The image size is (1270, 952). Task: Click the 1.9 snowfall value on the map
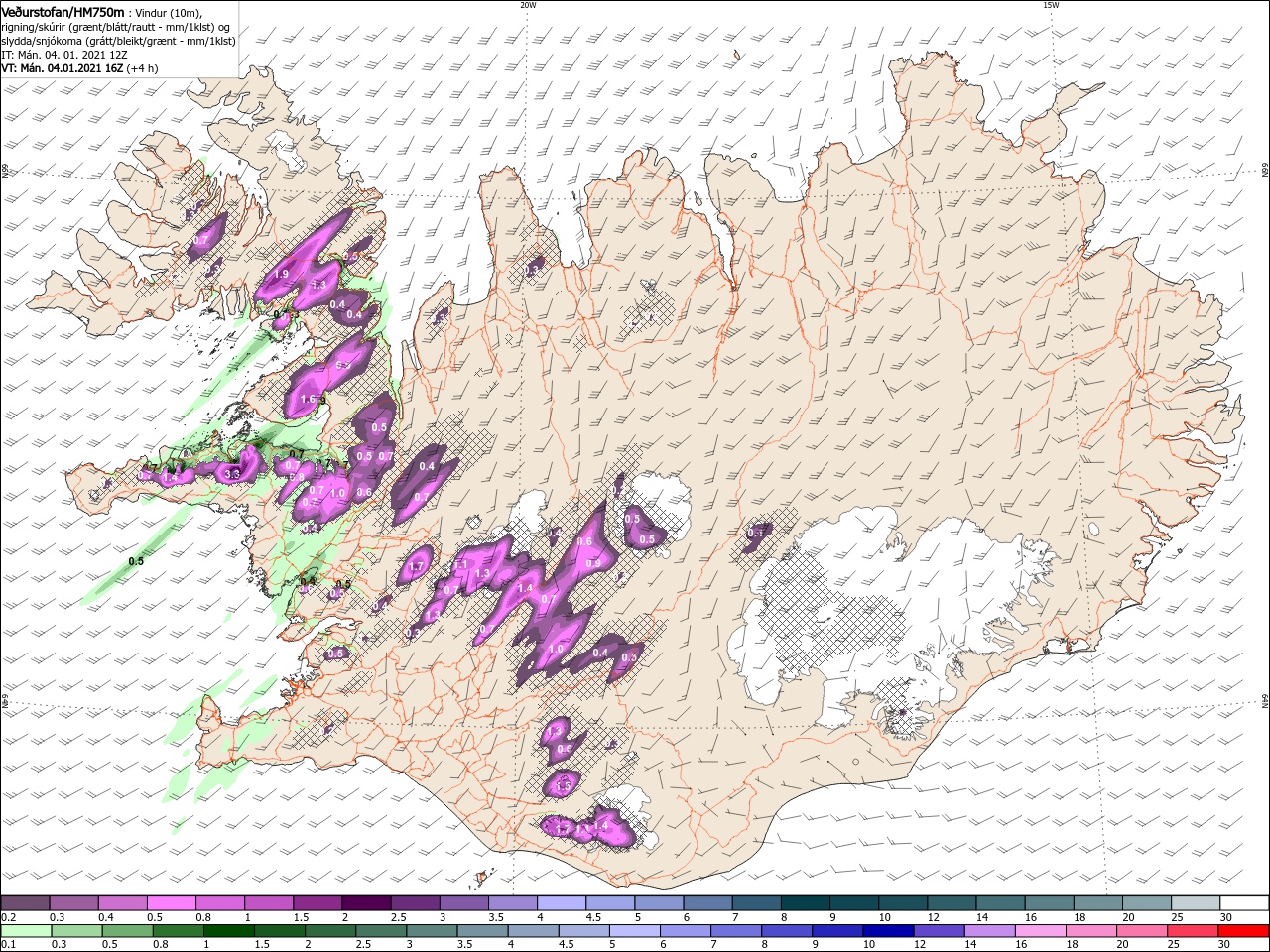[281, 274]
